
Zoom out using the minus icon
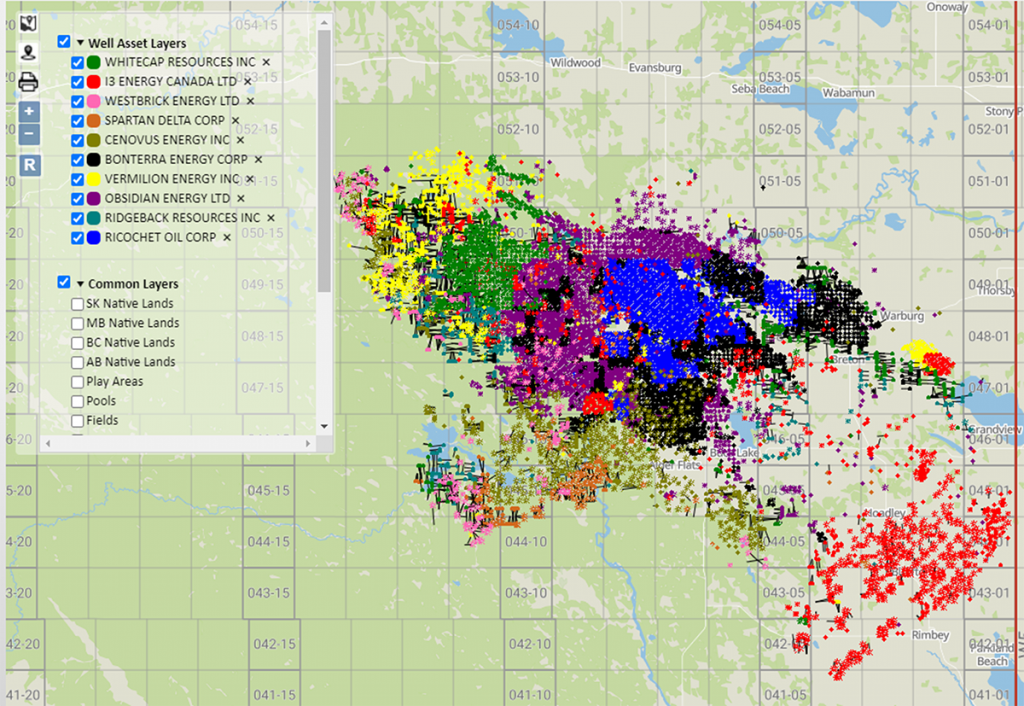28,133
